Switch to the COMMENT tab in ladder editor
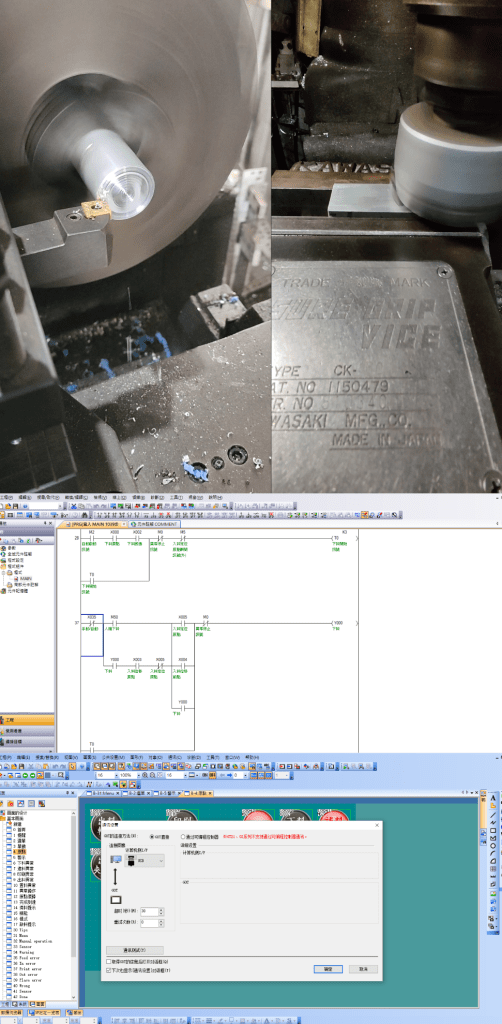Viewport: 502px width, 1024px height. 154,524
